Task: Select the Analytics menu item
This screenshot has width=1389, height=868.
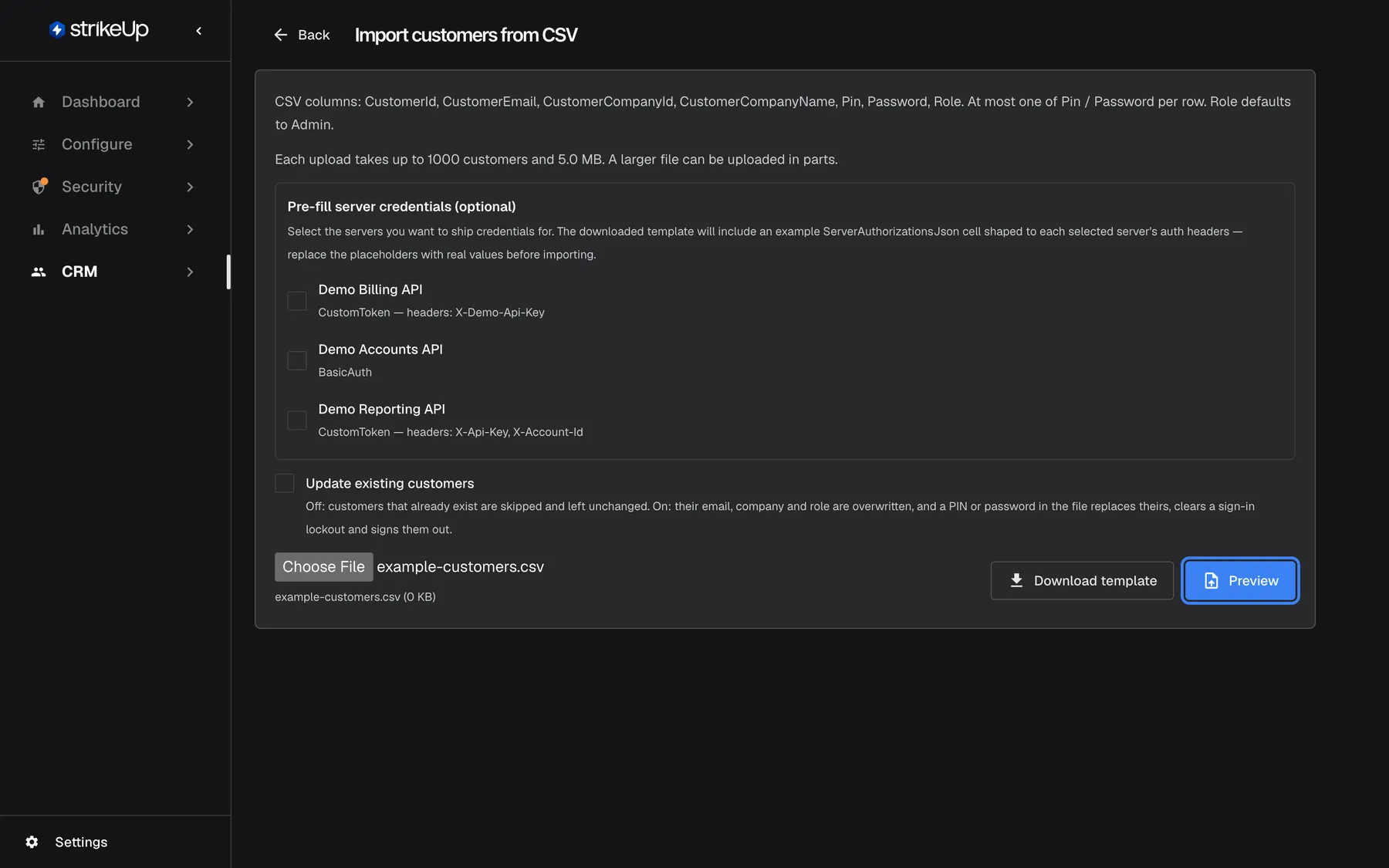Action: 114,229
